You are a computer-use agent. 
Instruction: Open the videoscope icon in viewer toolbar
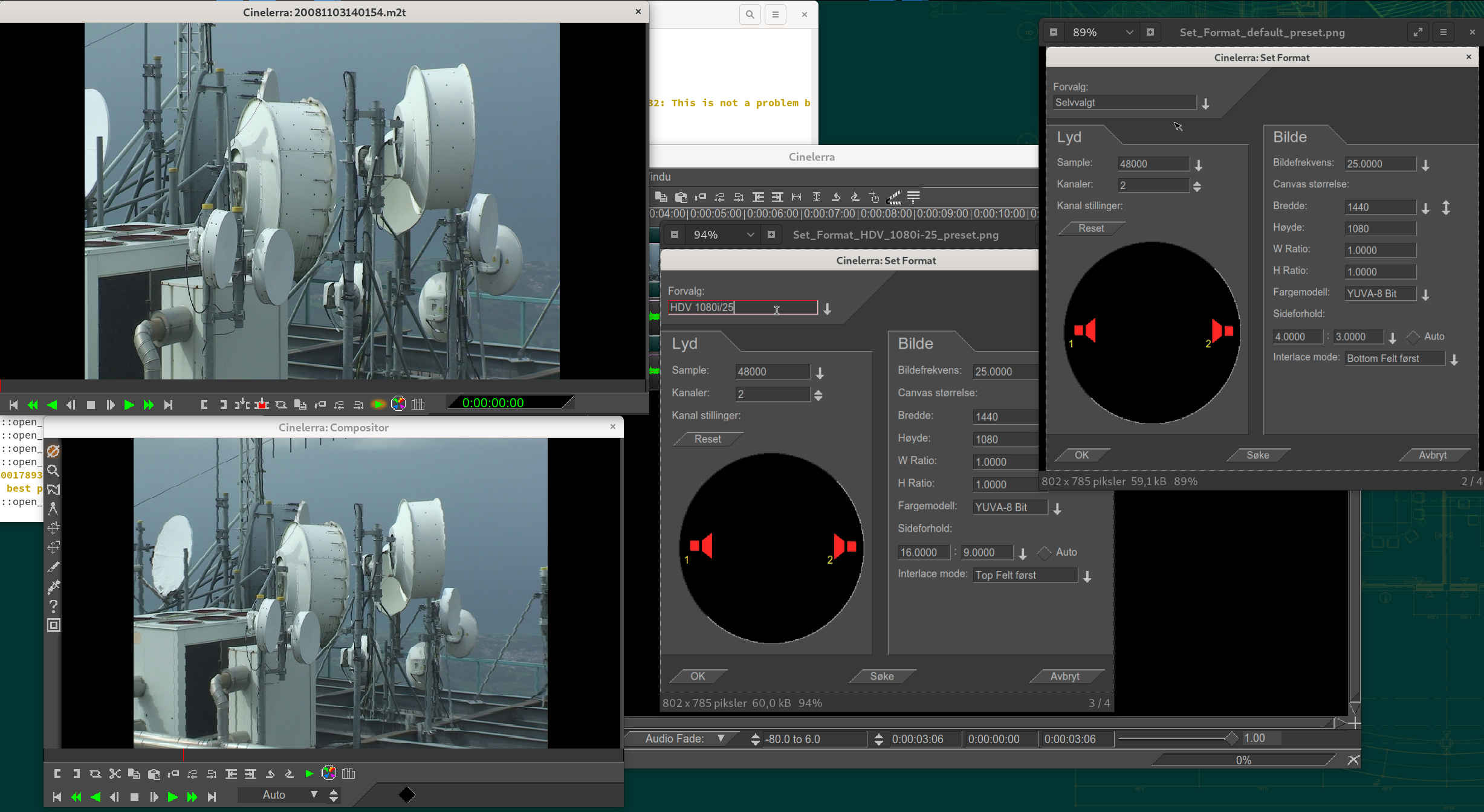point(398,404)
